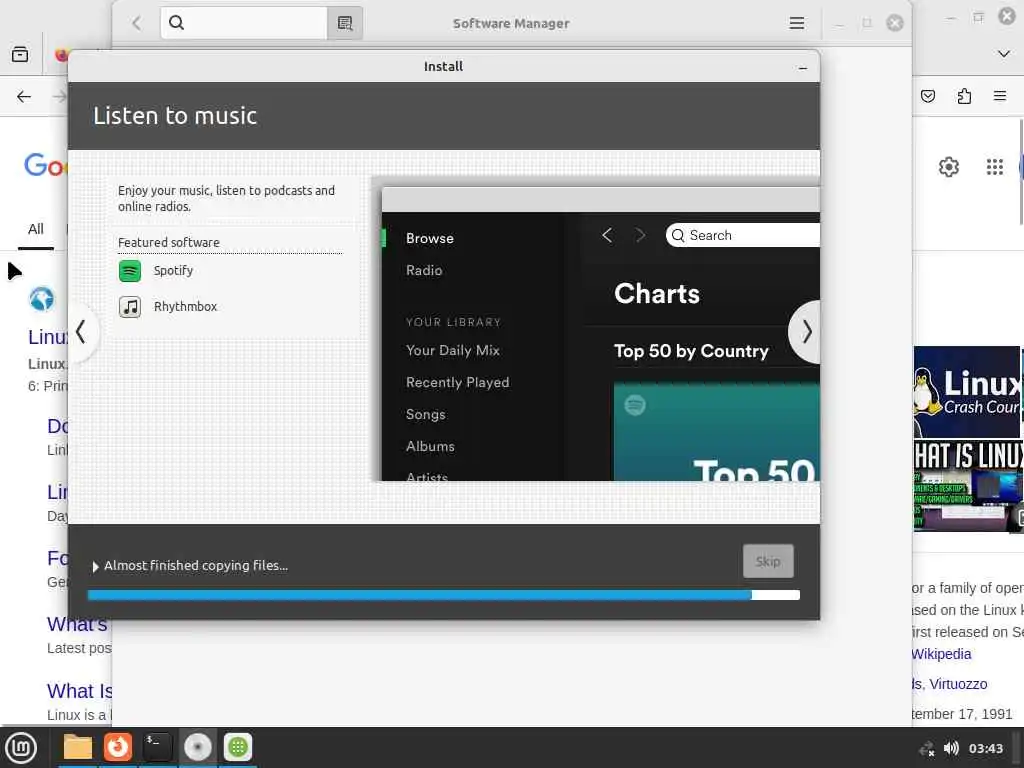Launch Terminal from the taskbar
Screen dimensions: 1024x768
[x=157, y=747]
